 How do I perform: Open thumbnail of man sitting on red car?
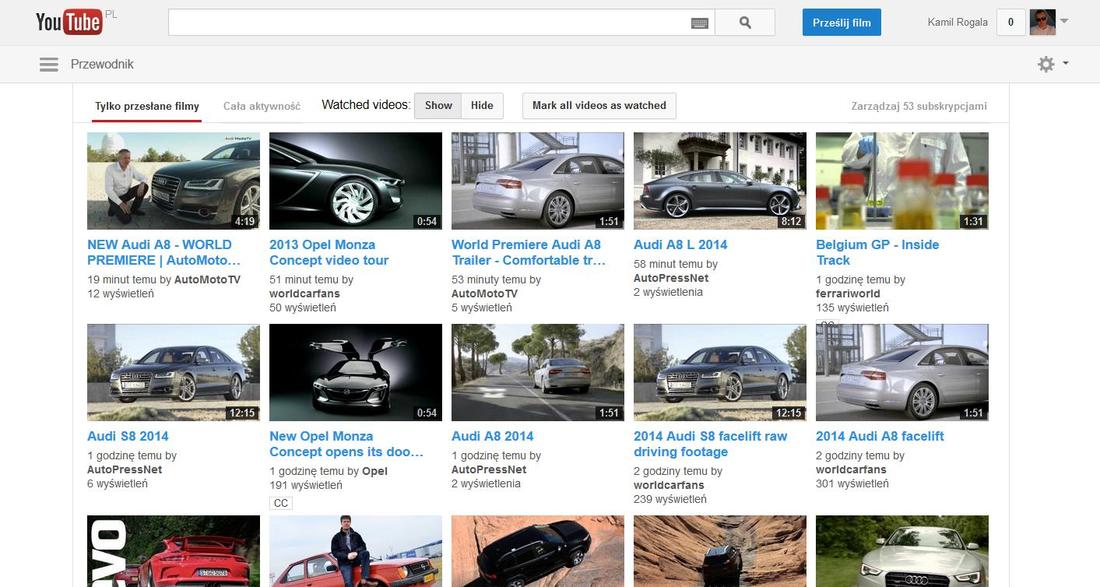[356, 551]
